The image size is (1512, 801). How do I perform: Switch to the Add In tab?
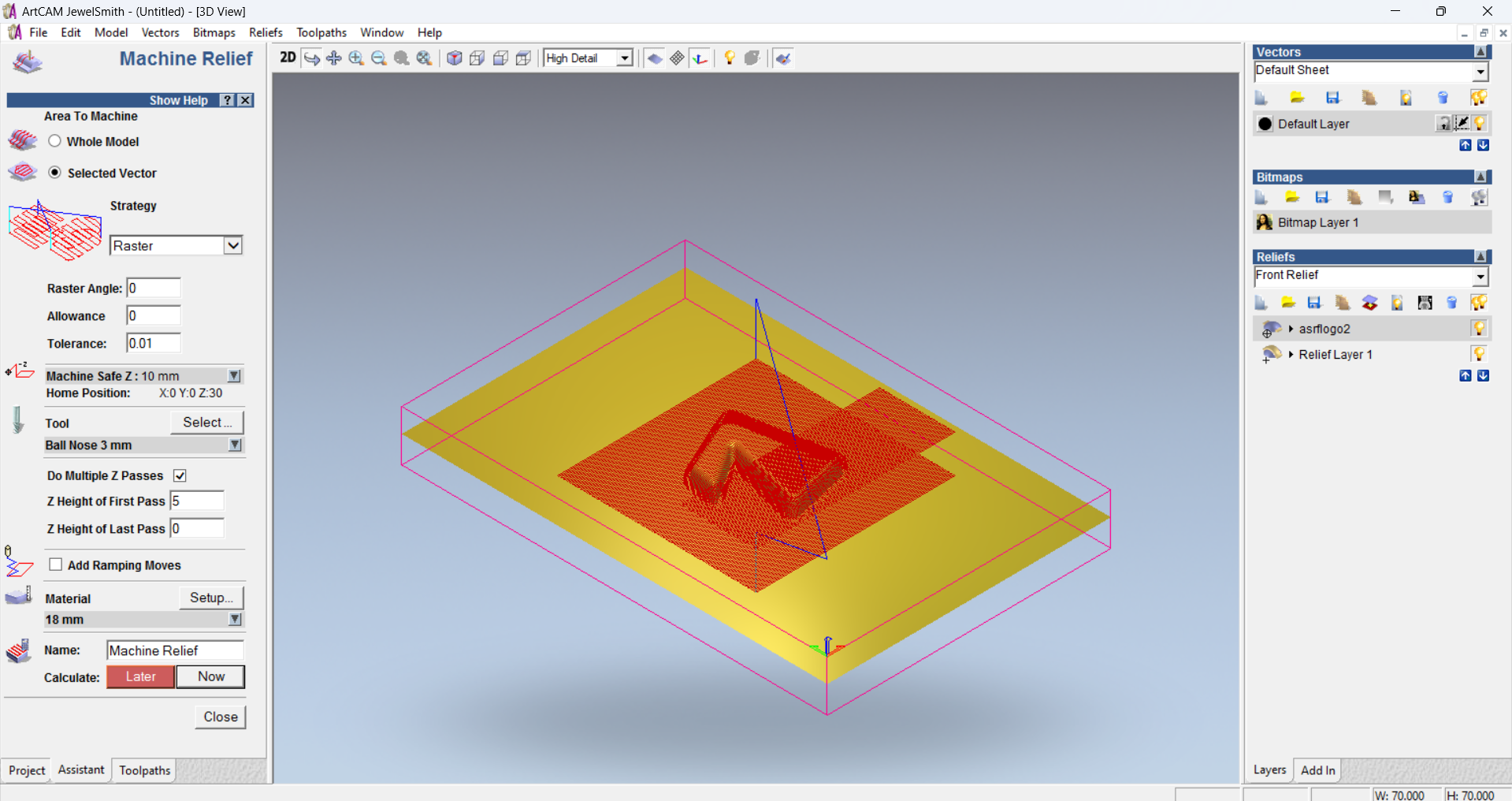tap(1317, 770)
